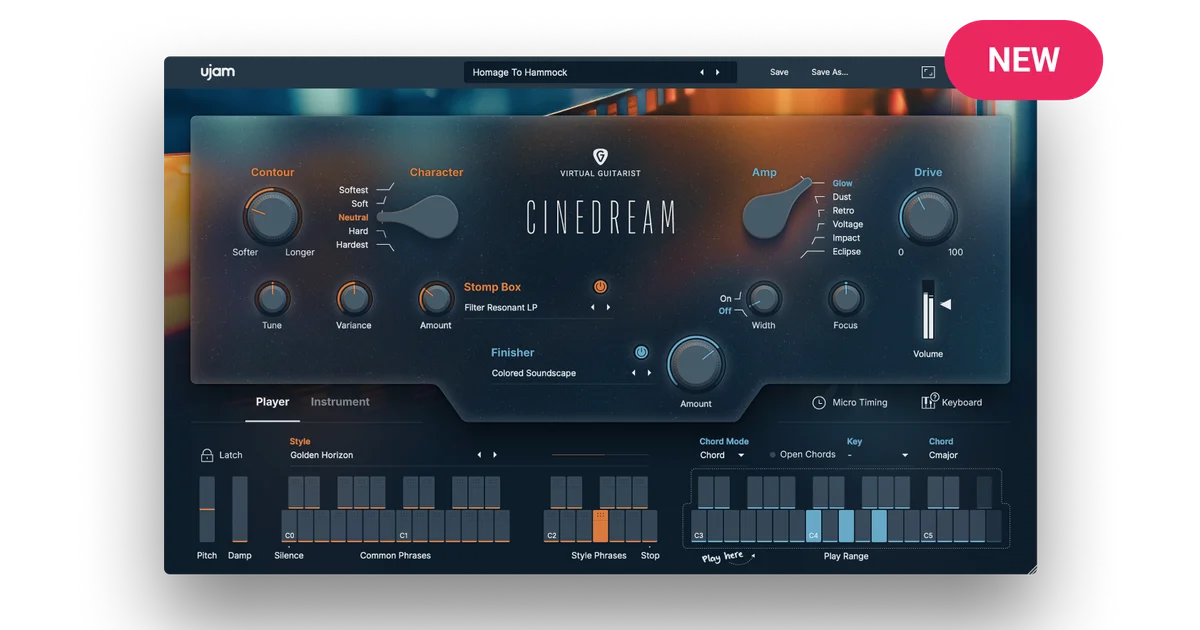Click the C4 key in Play Range
Screen dimensions: 1200x630
tap(813, 527)
